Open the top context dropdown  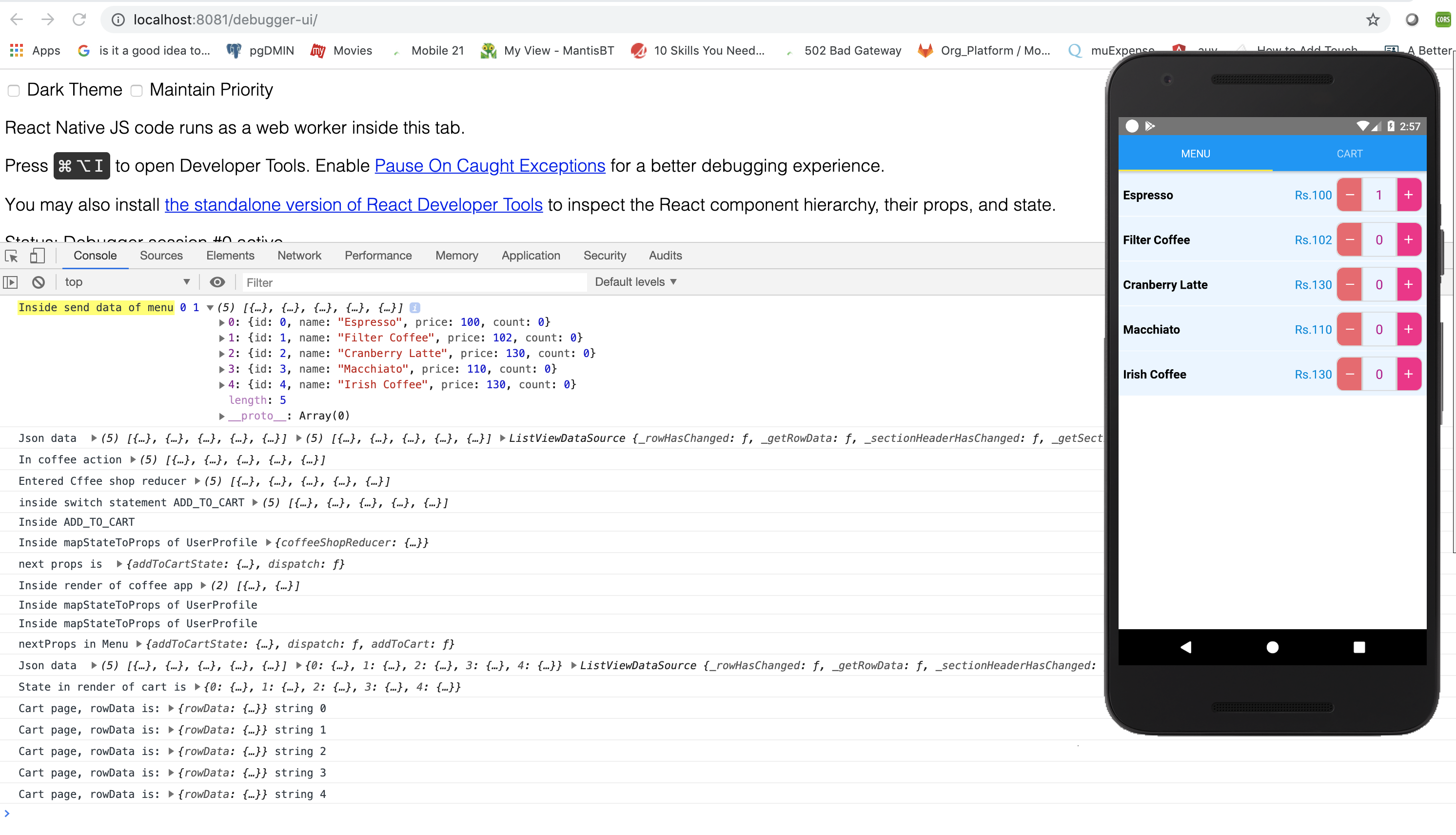click(x=127, y=282)
